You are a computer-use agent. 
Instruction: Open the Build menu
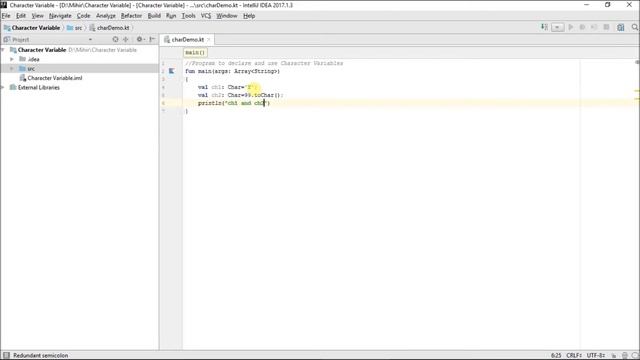[154, 16]
